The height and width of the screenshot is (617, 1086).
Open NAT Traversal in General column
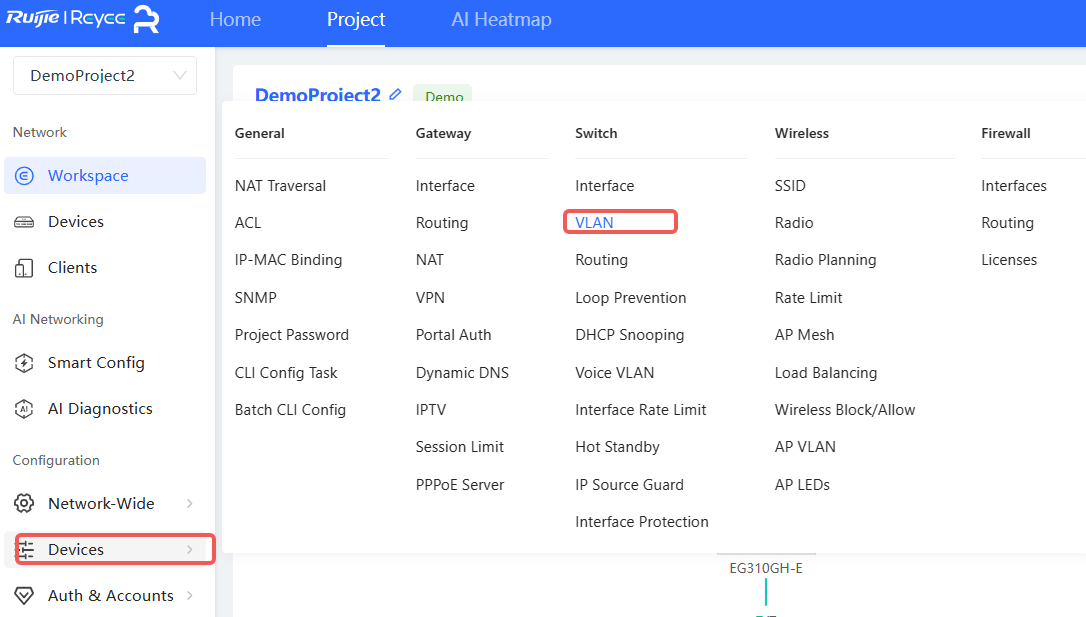280,186
